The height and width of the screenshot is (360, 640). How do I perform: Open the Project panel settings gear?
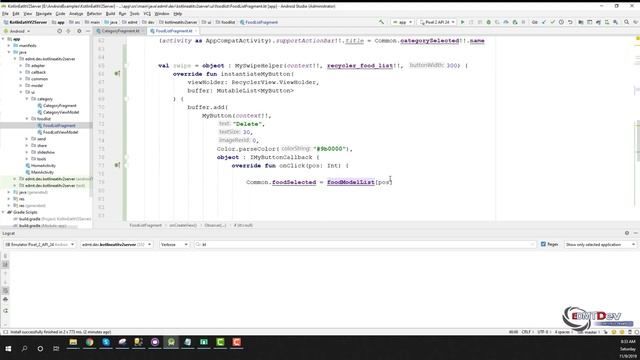(79, 31)
